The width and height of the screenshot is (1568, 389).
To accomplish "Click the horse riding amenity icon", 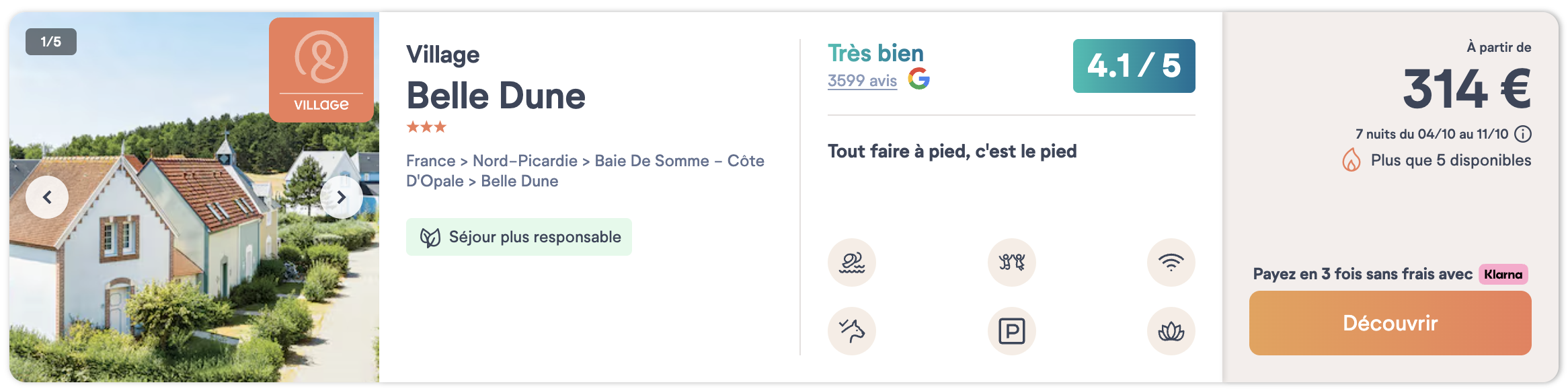I will tap(851, 331).
